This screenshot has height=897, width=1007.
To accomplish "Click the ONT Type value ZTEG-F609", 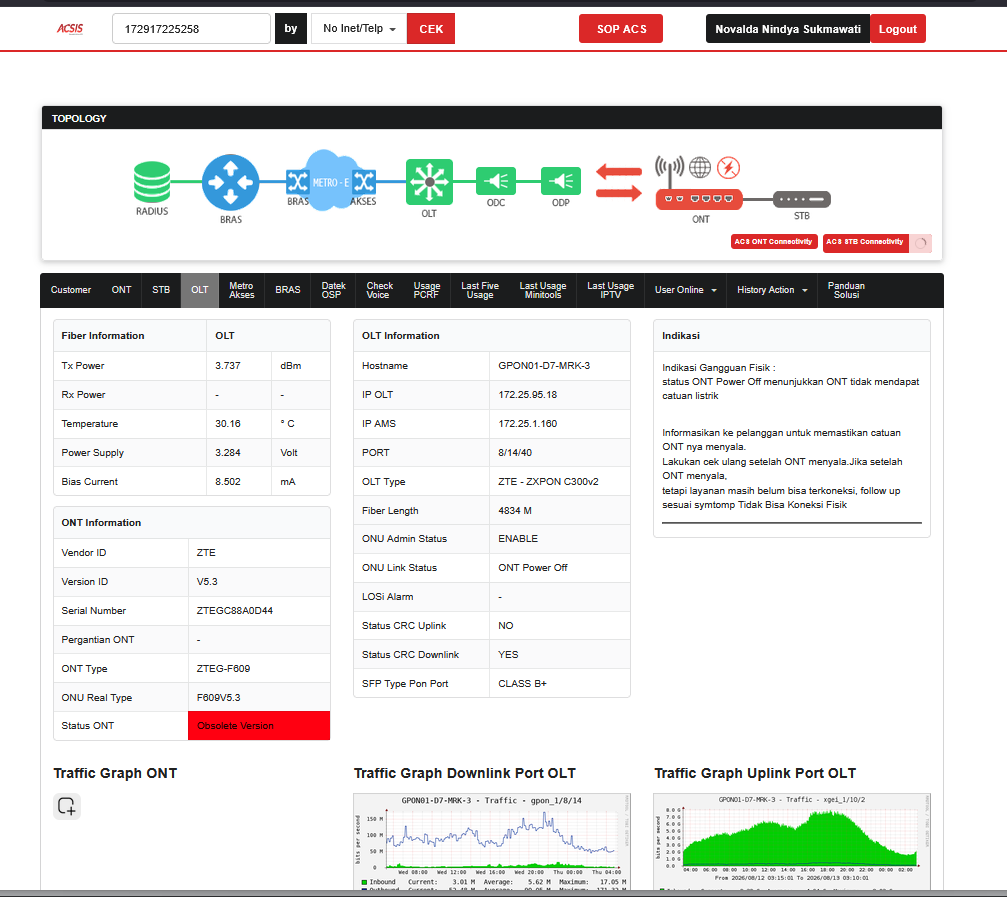I will (x=223, y=668).
